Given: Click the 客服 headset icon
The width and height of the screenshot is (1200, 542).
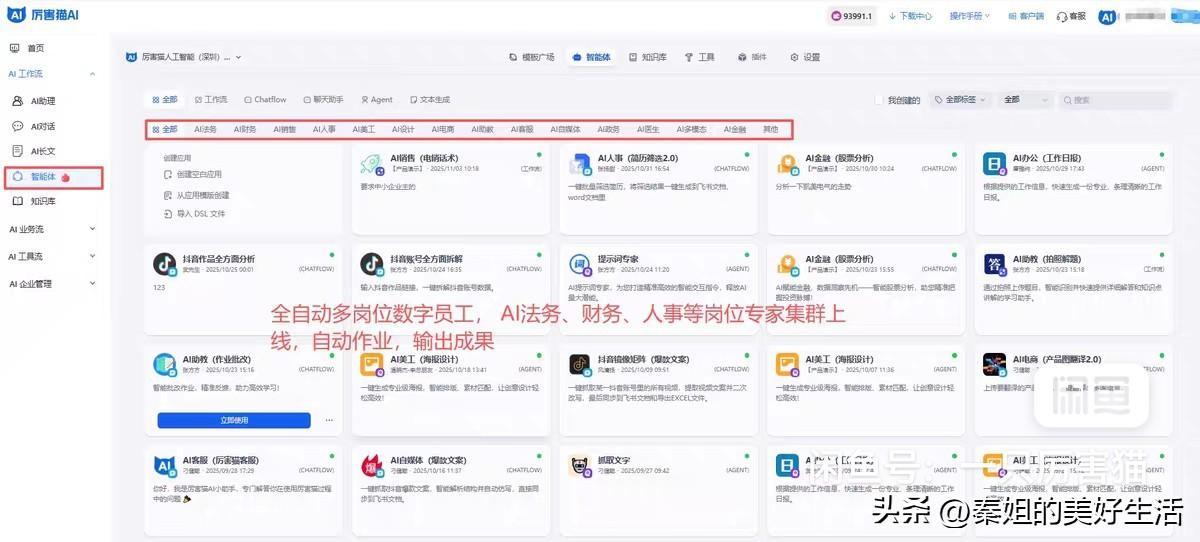Looking at the screenshot, I should click(1062, 16).
